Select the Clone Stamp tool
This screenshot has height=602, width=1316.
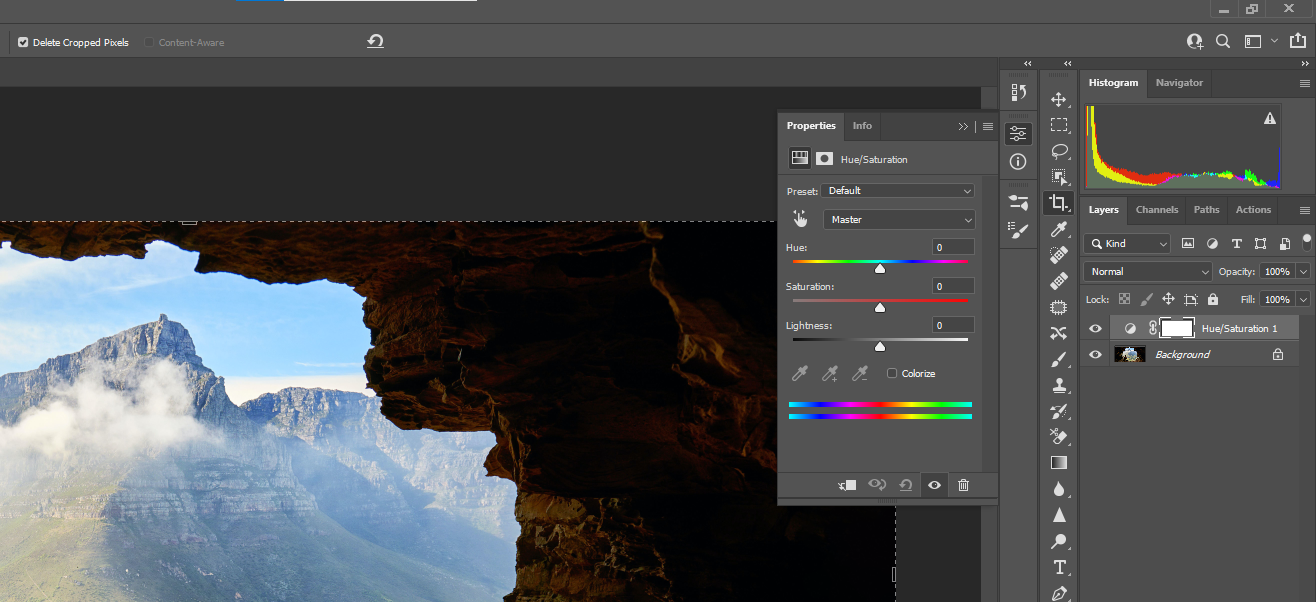tap(1059, 385)
